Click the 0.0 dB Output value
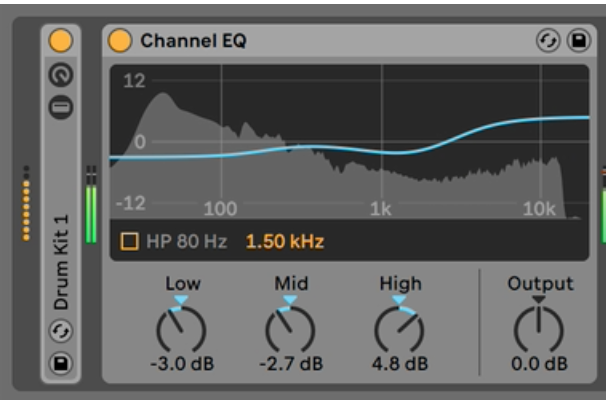The height and width of the screenshot is (400, 606). point(540,364)
